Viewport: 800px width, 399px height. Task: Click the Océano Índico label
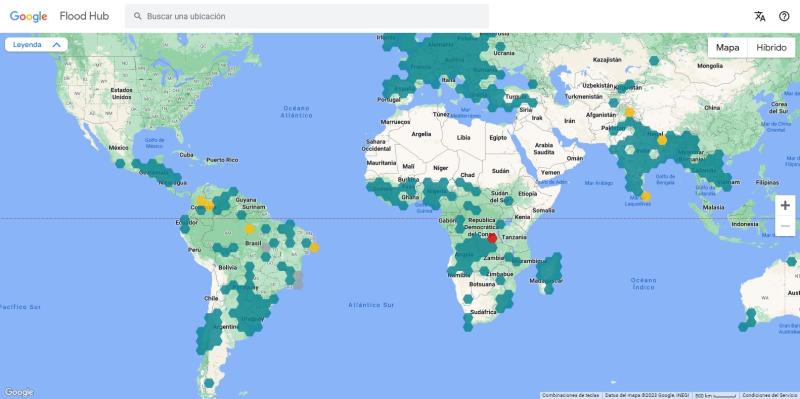tap(643, 284)
